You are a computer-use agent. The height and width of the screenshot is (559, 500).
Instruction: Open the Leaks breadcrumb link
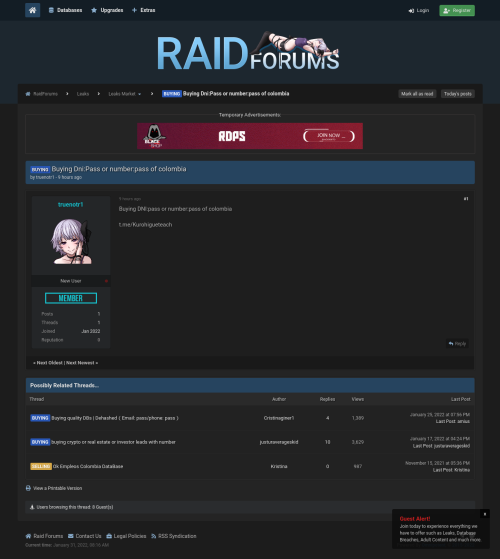point(83,94)
